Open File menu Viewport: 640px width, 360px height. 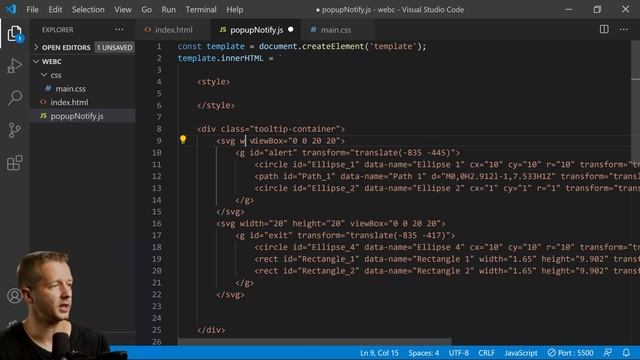tap(32, 9)
